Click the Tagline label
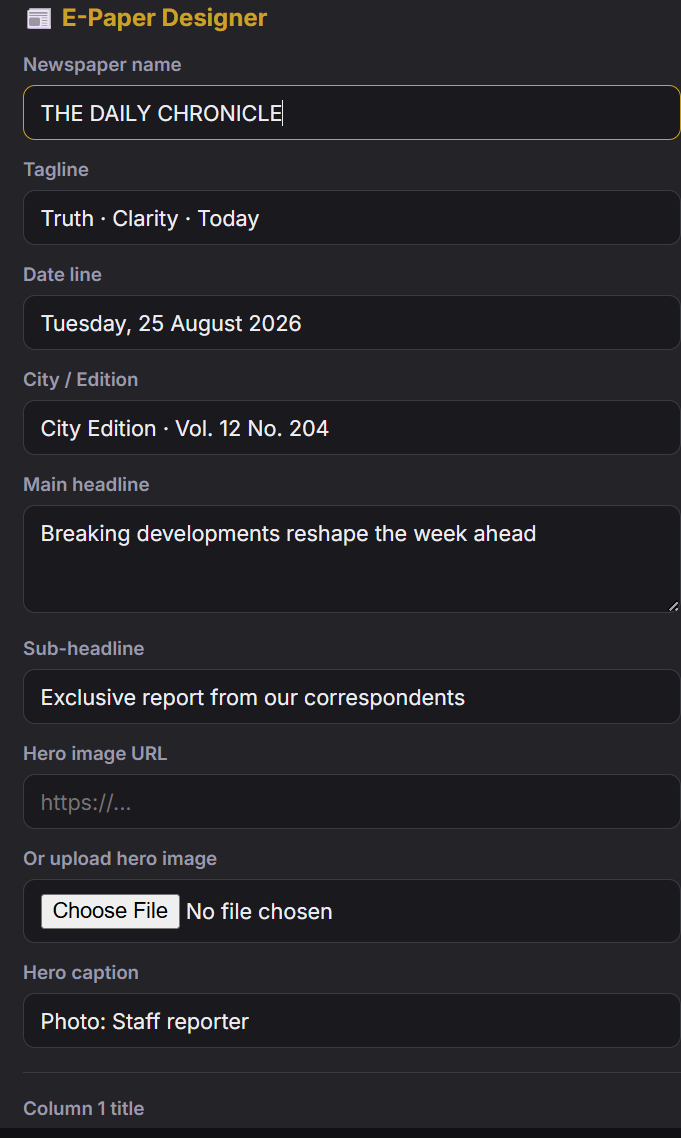This screenshot has height=1138, width=681. pos(56,170)
